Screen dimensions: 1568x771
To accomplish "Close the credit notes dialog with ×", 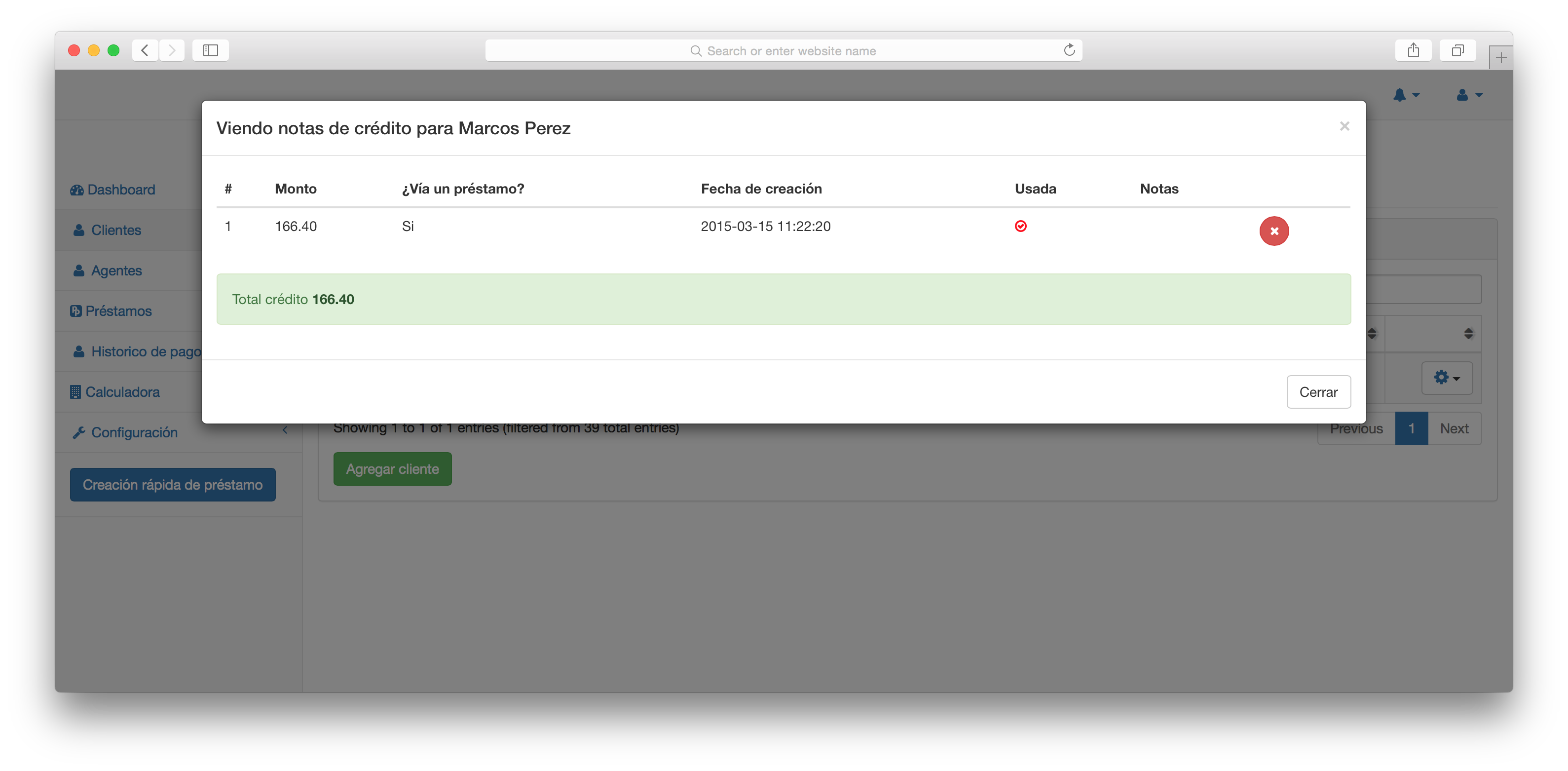I will pos(1344,126).
